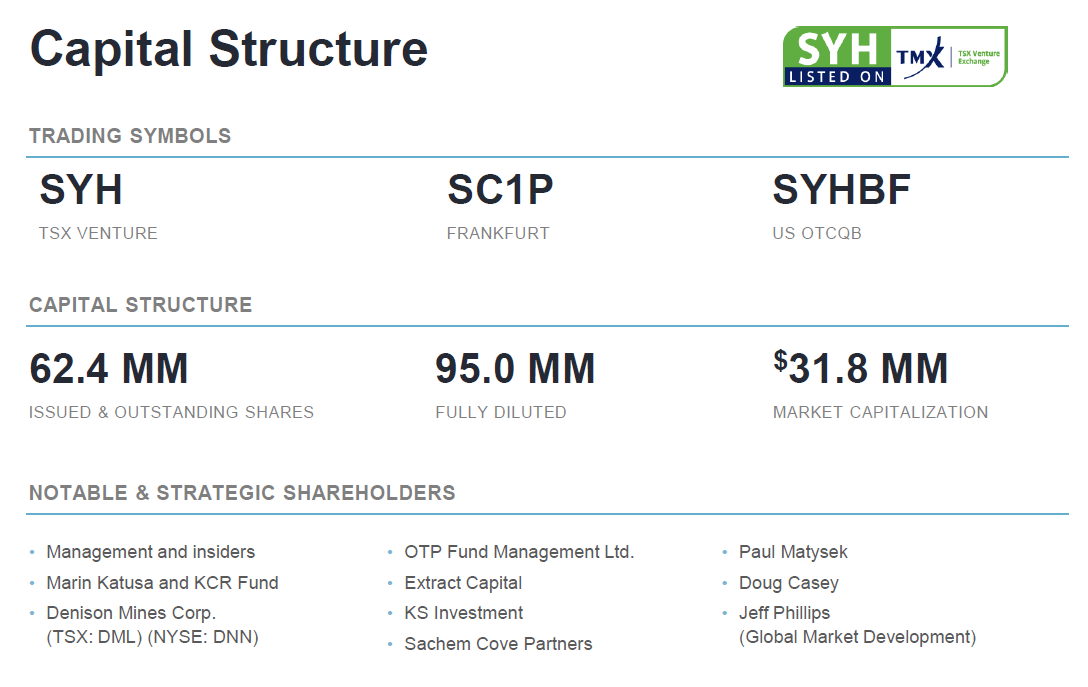Click the Capital Structure slide title
Screen dimensions: 1088x687
point(229,48)
